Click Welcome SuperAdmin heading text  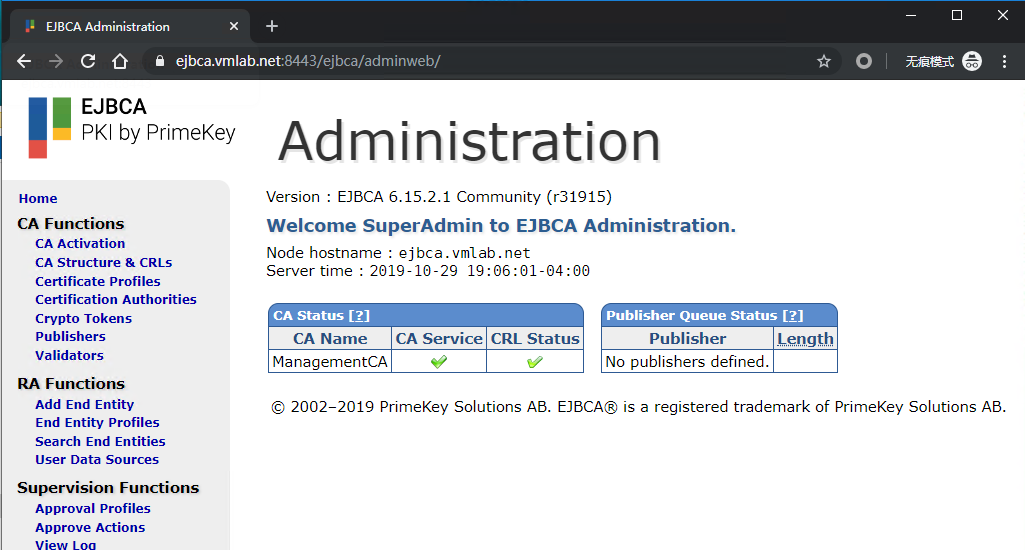pos(501,226)
